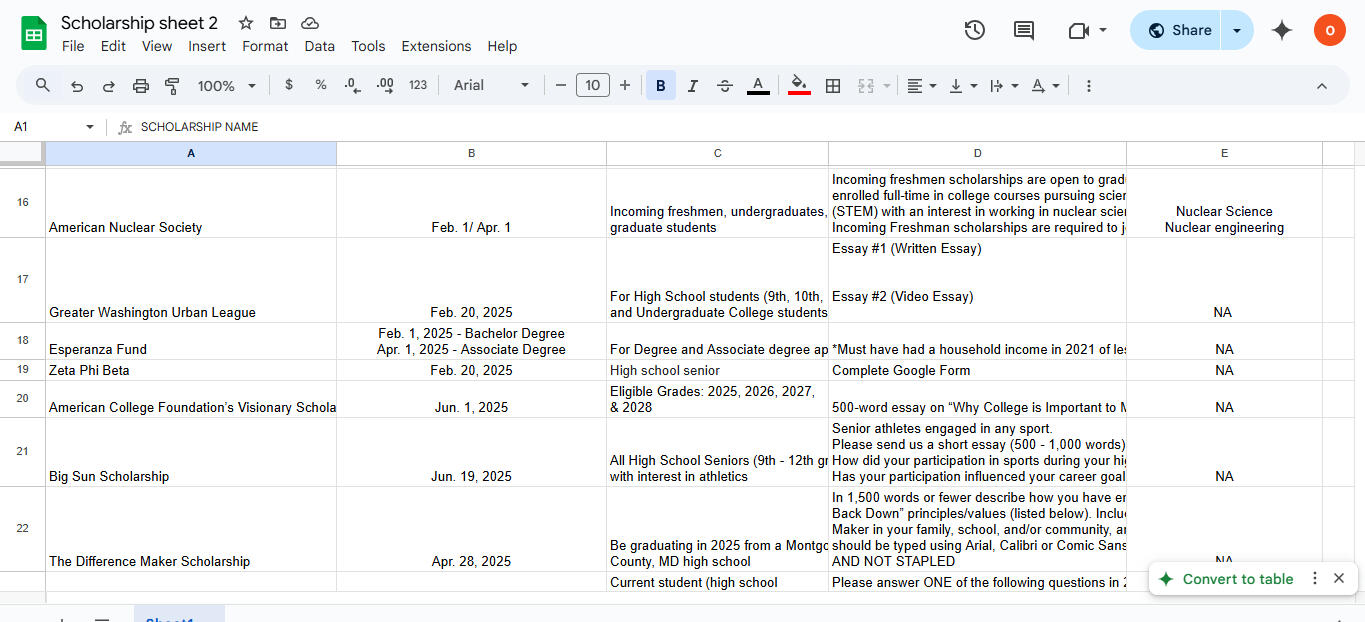Toggle bold formatting
The width and height of the screenshot is (1365, 622).
660,86
